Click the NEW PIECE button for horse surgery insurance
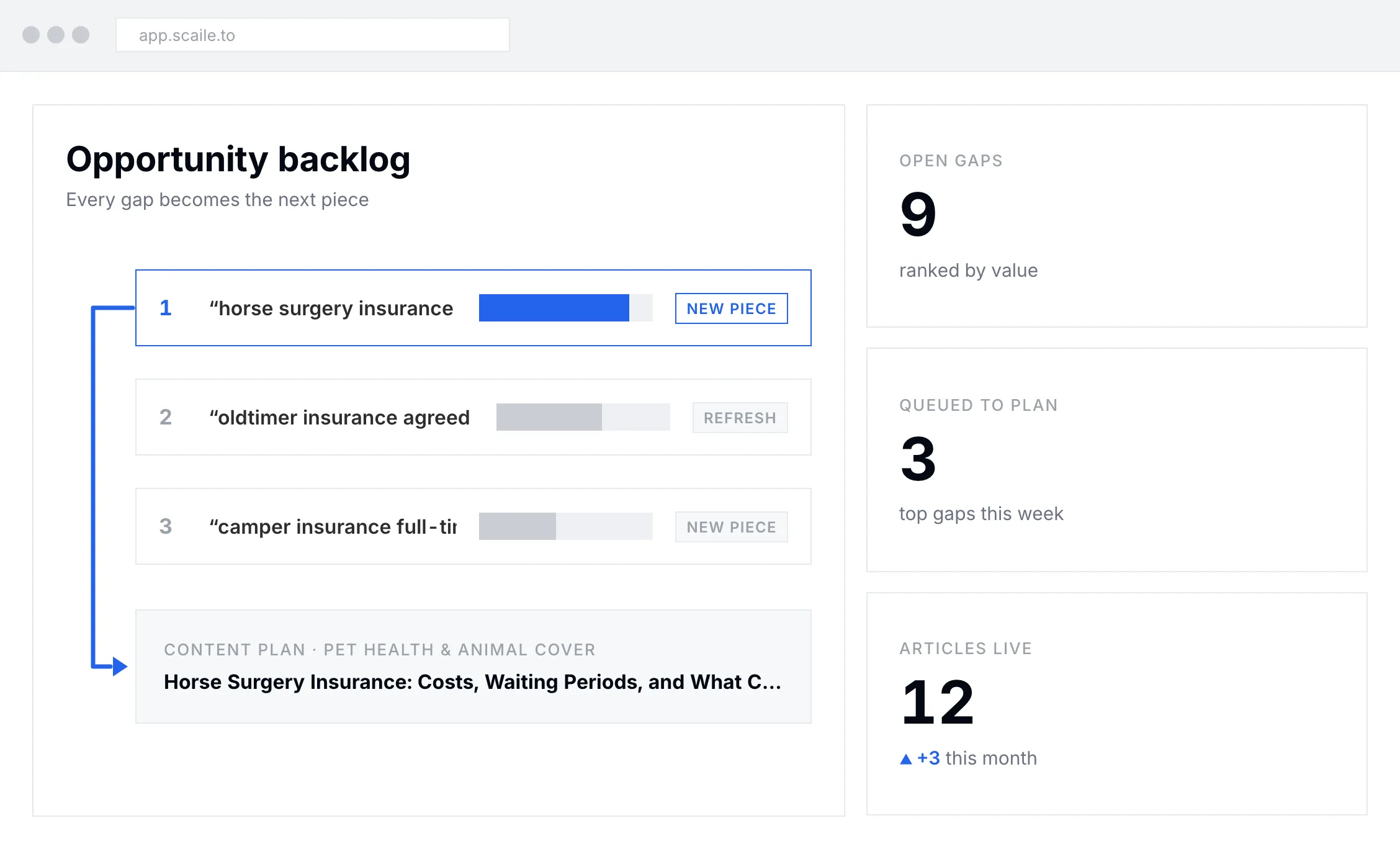This screenshot has width=1400, height=849. pyautogui.click(x=731, y=308)
